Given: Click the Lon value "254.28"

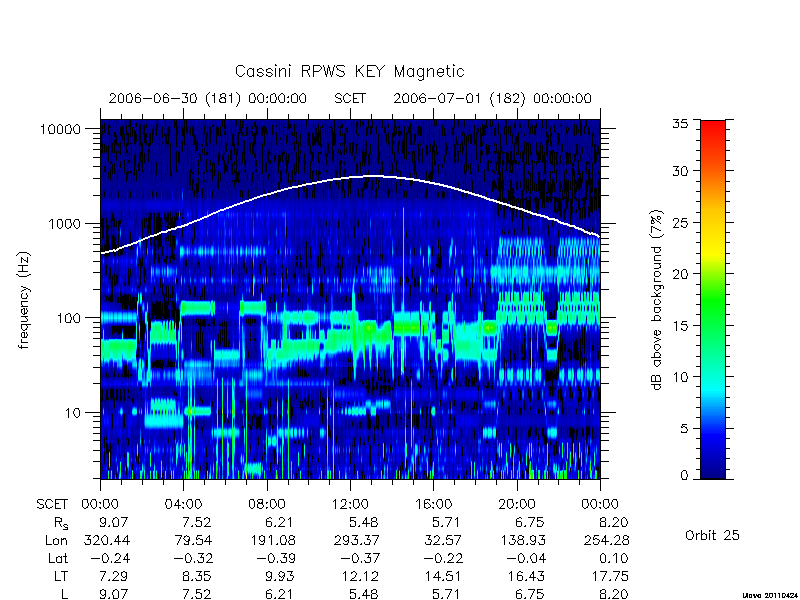Looking at the screenshot, I should (x=607, y=540).
